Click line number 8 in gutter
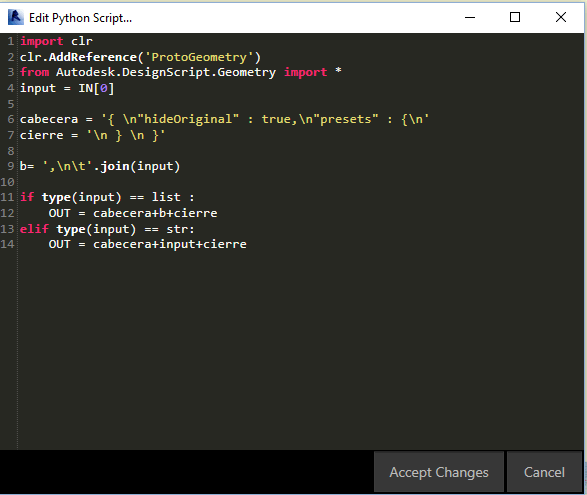 coord(11,151)
